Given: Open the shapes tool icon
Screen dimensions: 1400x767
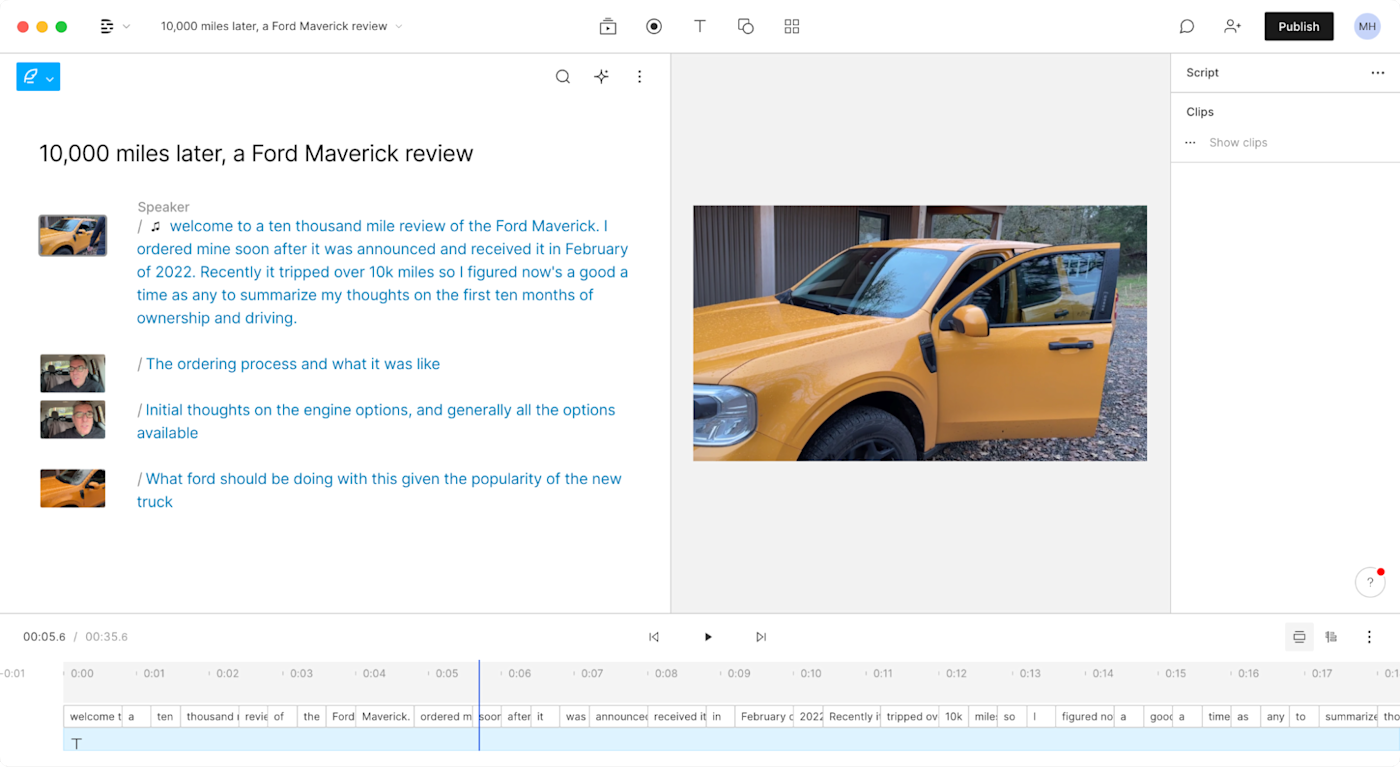Looking at the screenshot, I should point(746,27).
